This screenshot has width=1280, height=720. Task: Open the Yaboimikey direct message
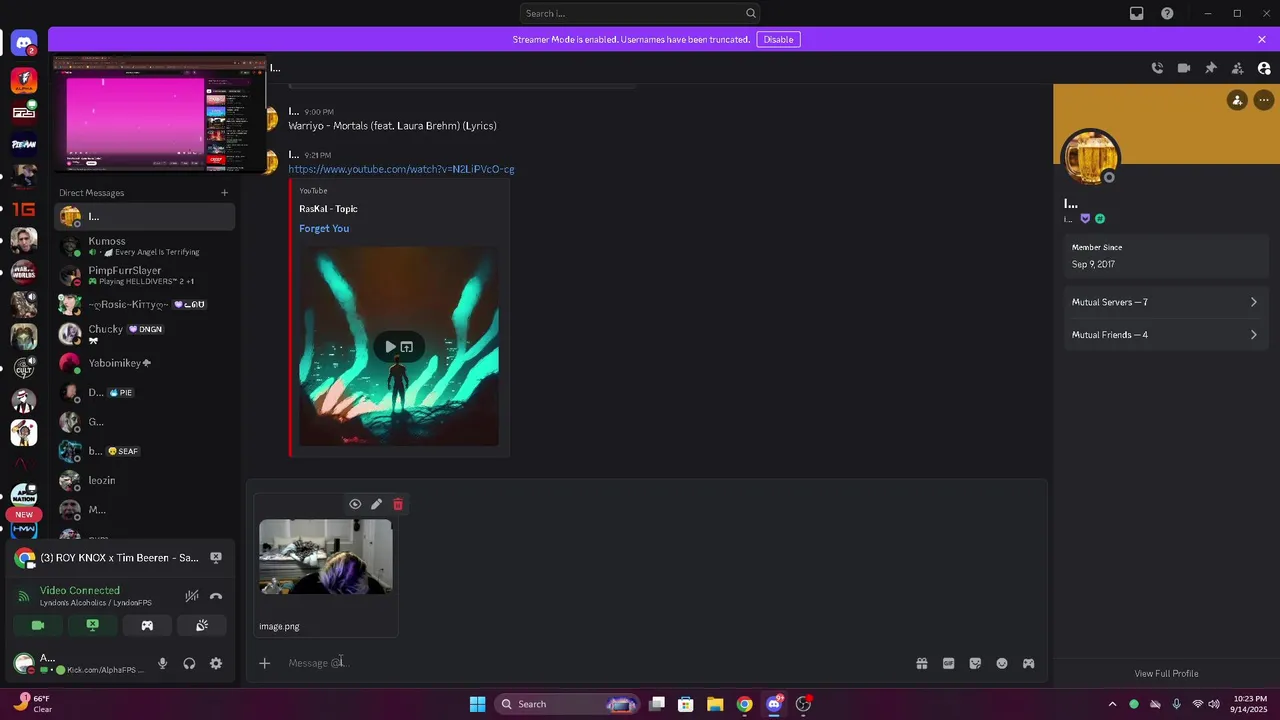pos(145,363)
